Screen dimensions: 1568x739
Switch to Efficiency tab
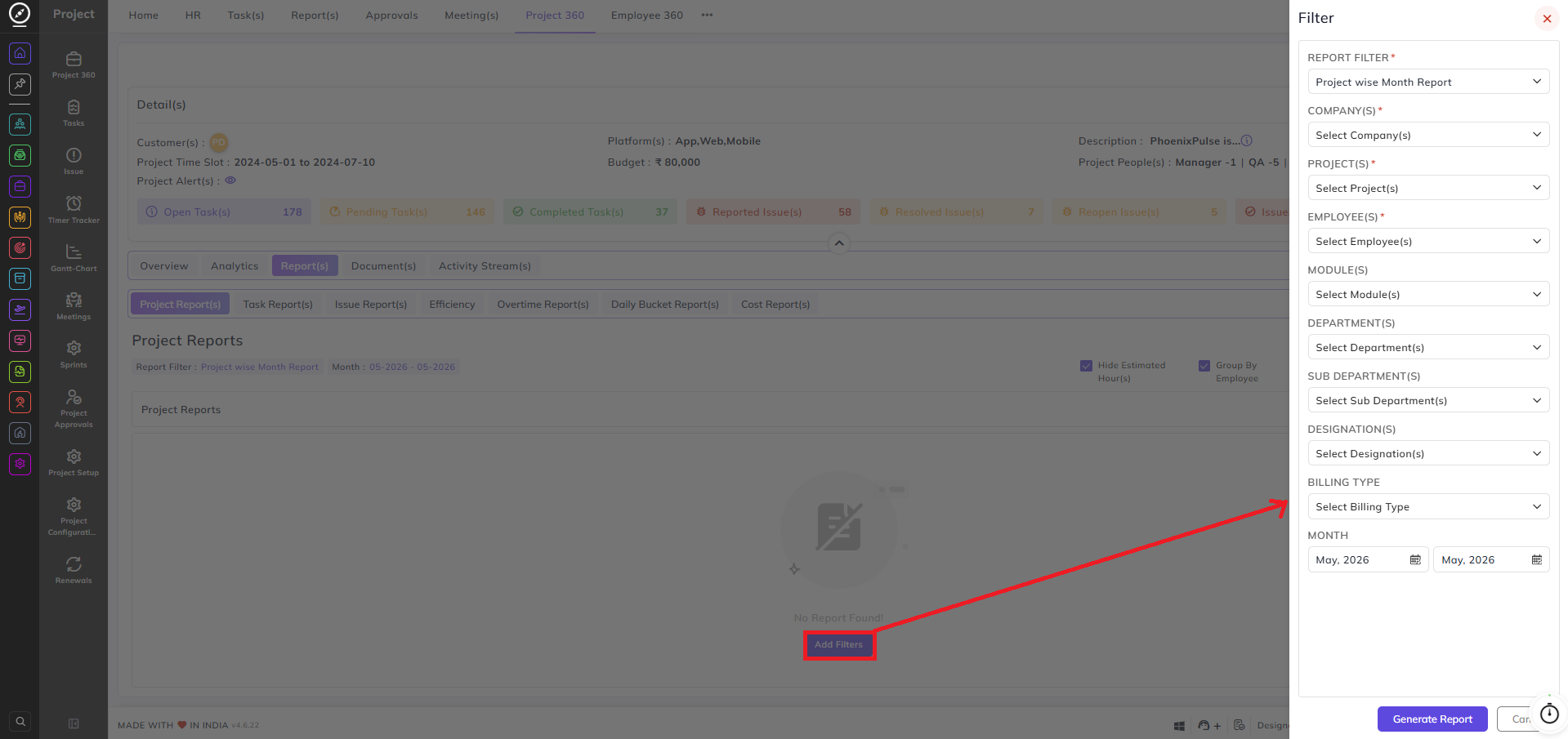click(x=452, y=304)
